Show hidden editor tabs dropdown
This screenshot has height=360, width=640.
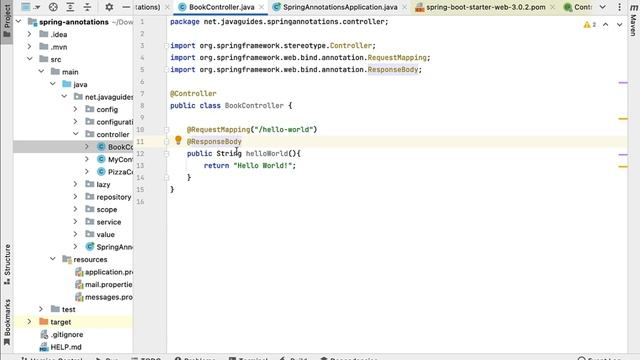tap(602, 7)
